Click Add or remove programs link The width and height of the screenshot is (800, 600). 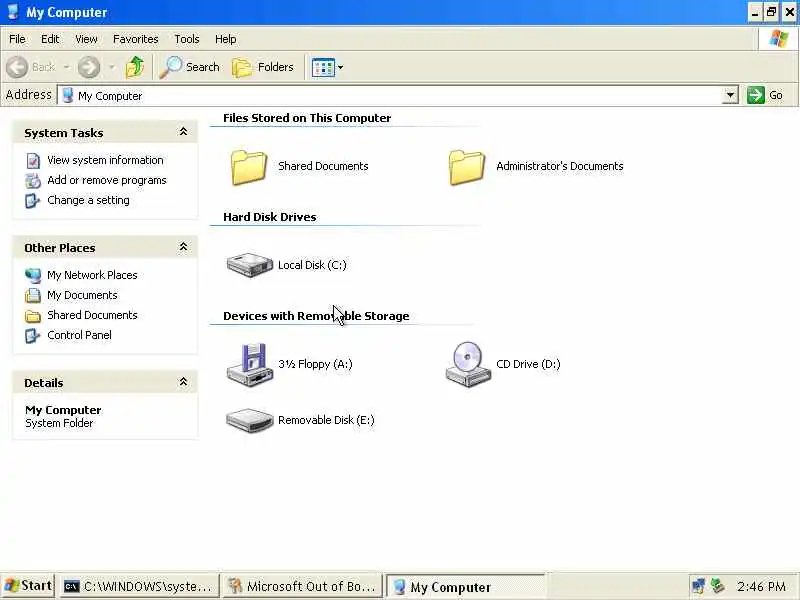[107, 180]
